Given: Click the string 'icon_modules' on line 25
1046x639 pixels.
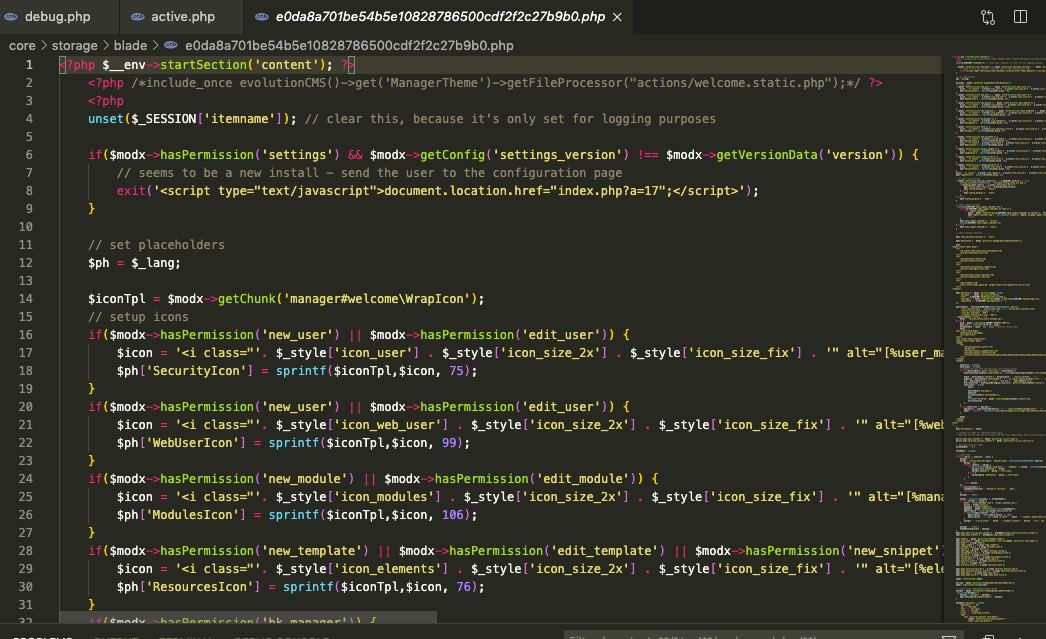Looking at the screenshot, I should [384, 497].
